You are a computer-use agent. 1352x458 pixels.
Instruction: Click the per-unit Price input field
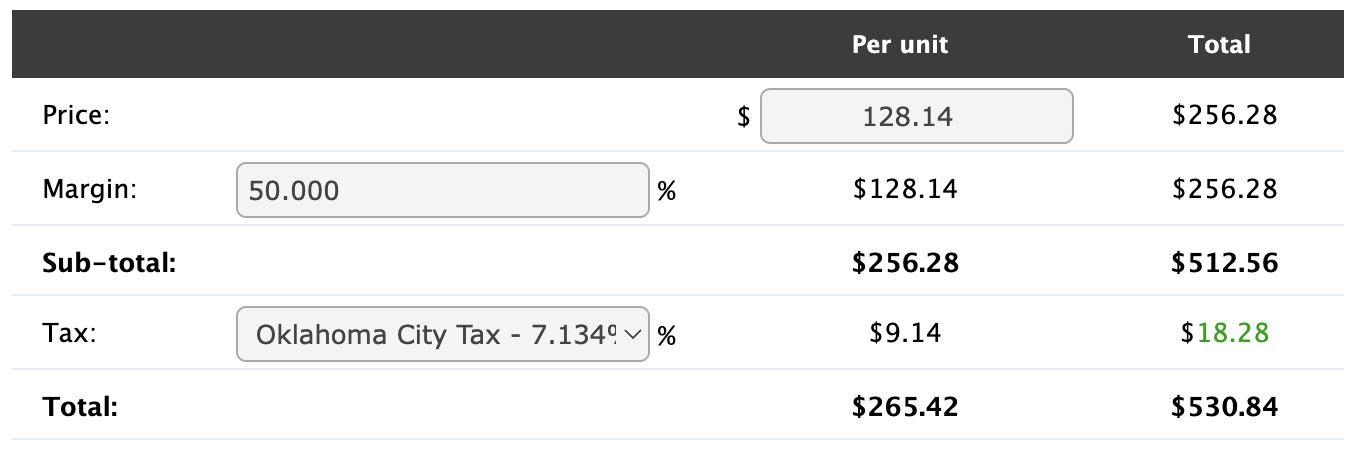pyautogui.click(x=916, y=116)
